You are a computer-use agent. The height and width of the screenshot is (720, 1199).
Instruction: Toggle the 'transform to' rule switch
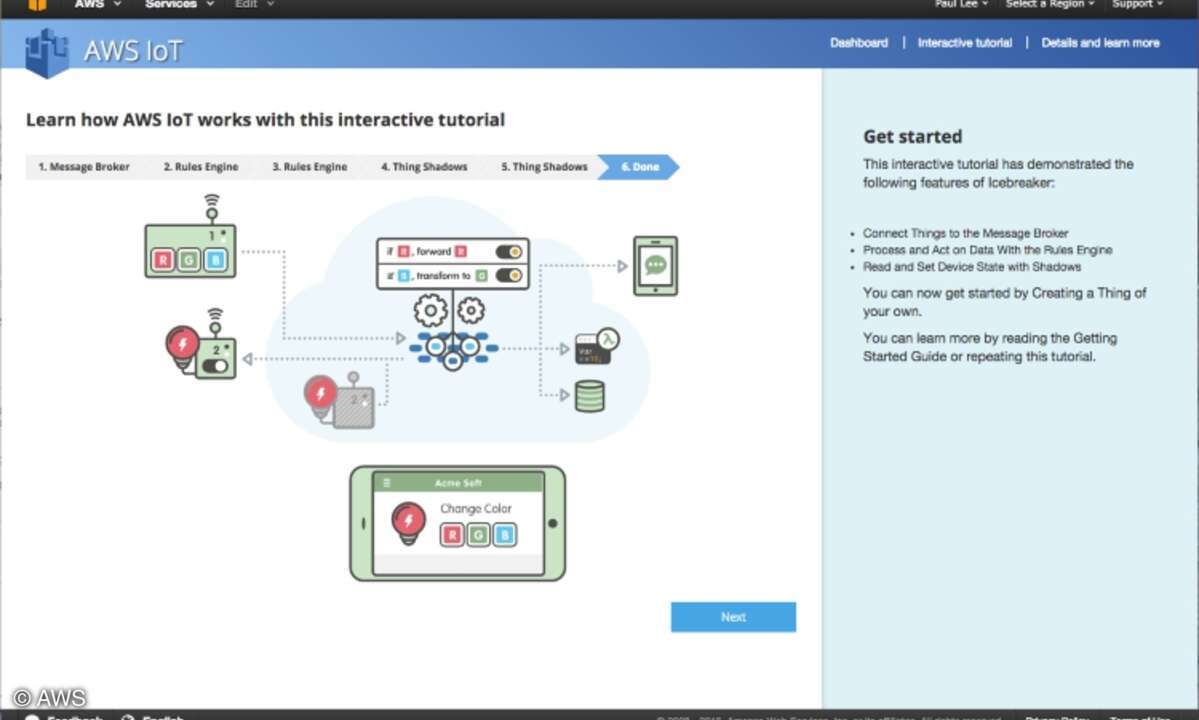(x=509, y=275)
